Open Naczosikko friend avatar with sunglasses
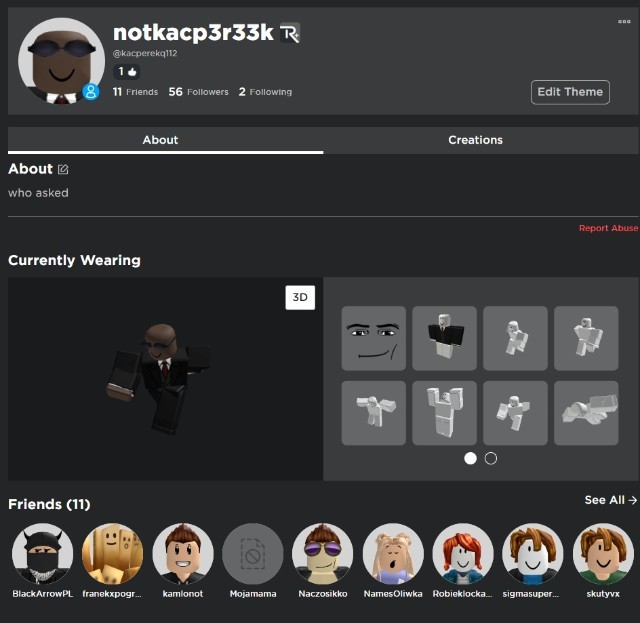This screenshot has width=640, height=623. pyautogui.click(x=323, y=554)
